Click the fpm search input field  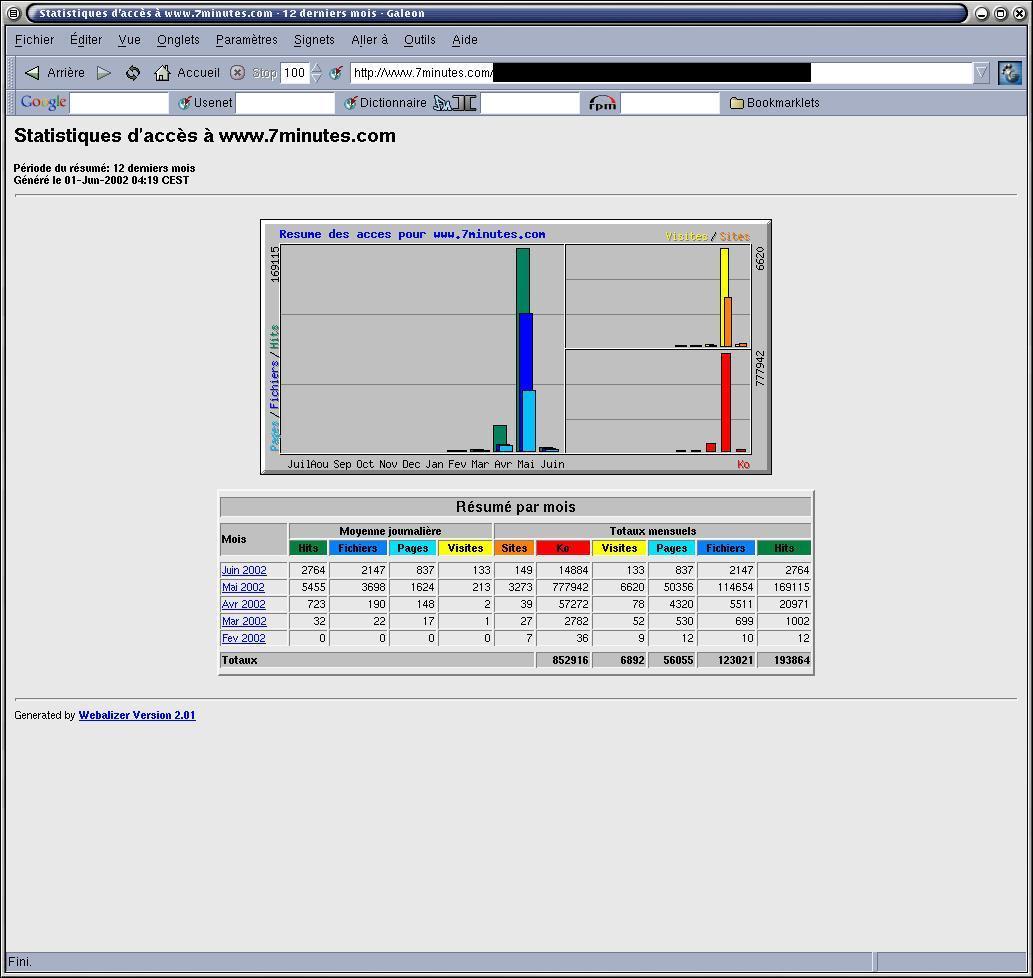point(670,103)
